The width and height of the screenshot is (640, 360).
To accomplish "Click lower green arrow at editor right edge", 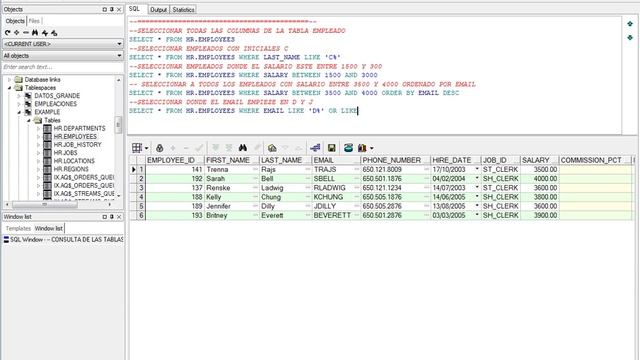I will coord(630,38).
